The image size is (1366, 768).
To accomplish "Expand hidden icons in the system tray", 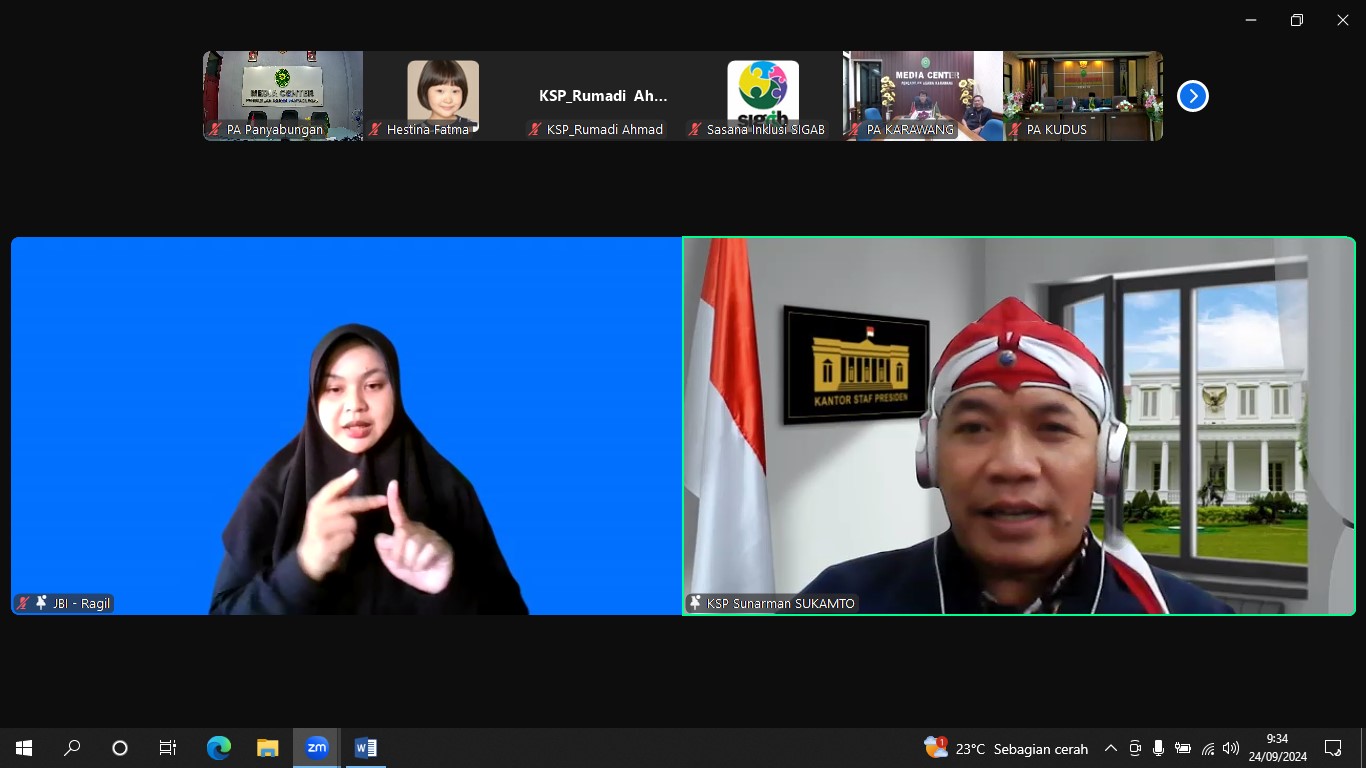I will (x=1110, y=747).
